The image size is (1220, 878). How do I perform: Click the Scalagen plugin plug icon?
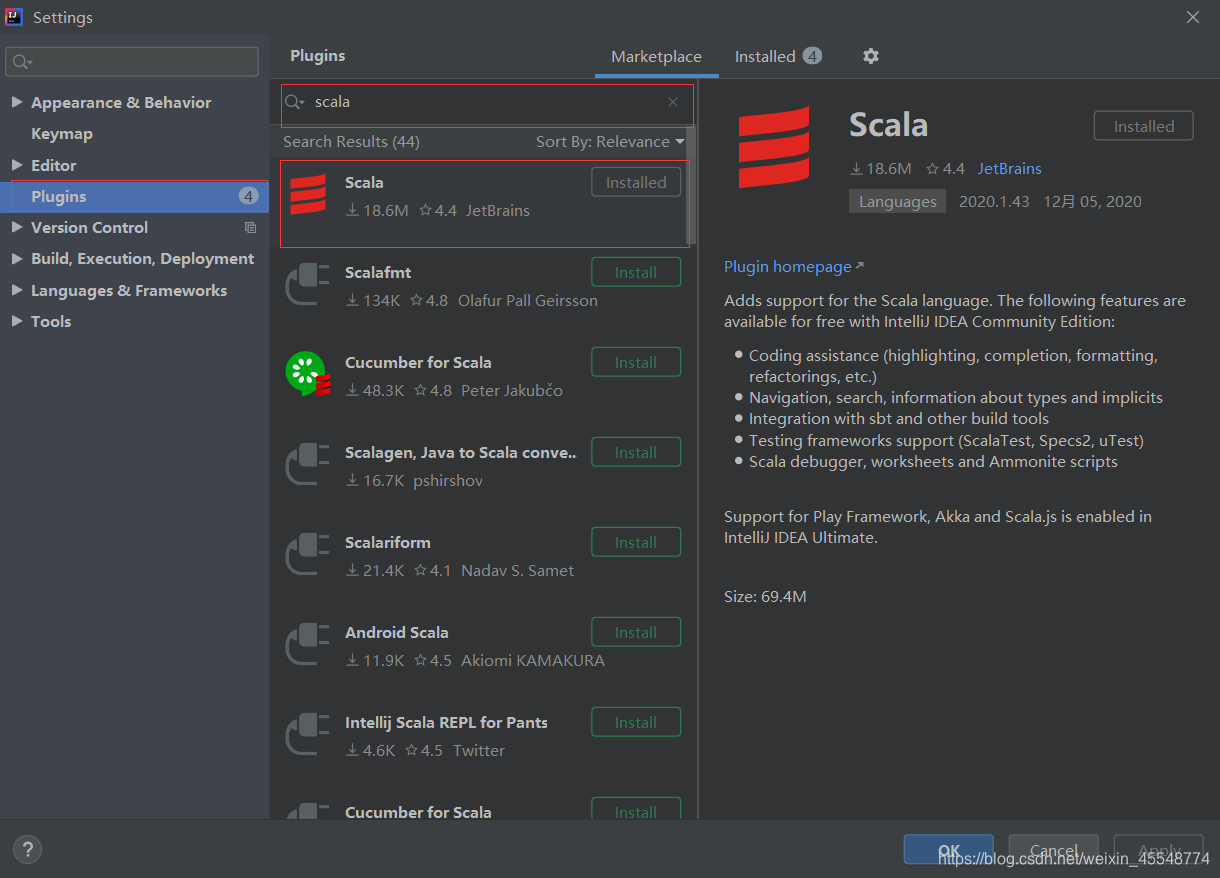(x=307, y=465)
